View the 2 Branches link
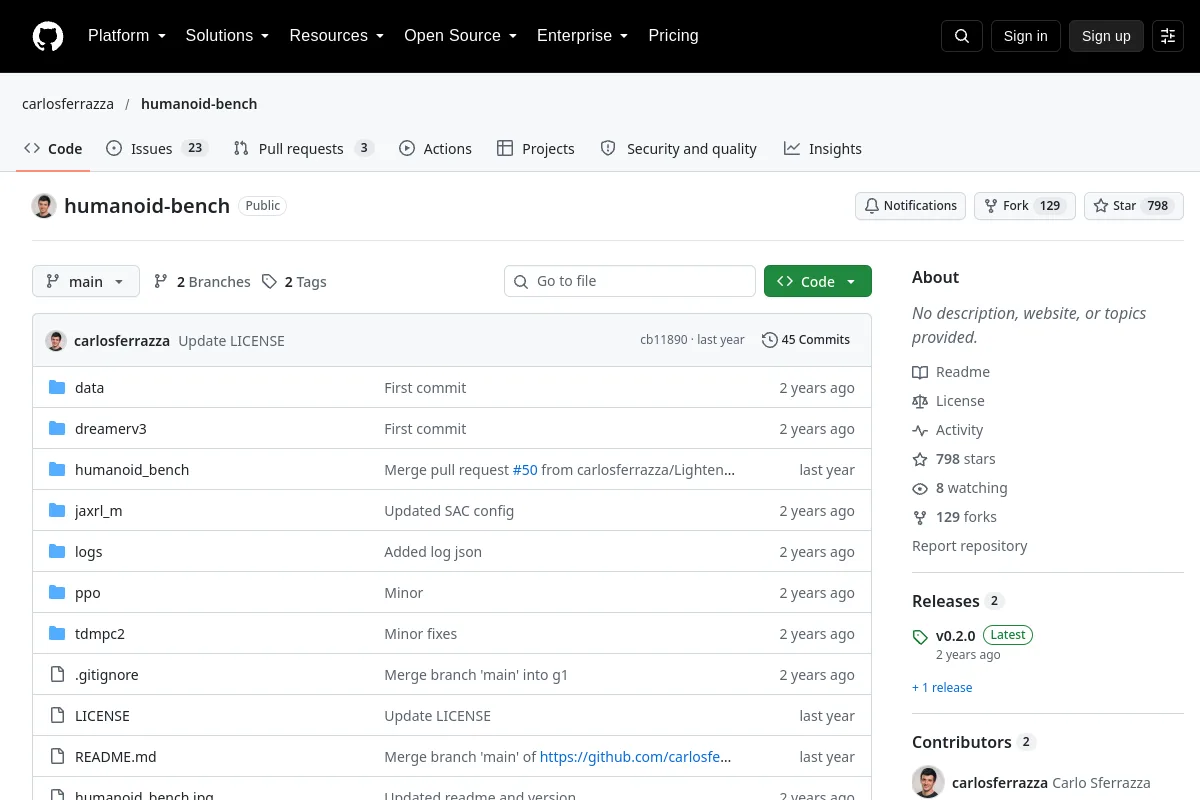1200x800 pixels. pos(202,282)
